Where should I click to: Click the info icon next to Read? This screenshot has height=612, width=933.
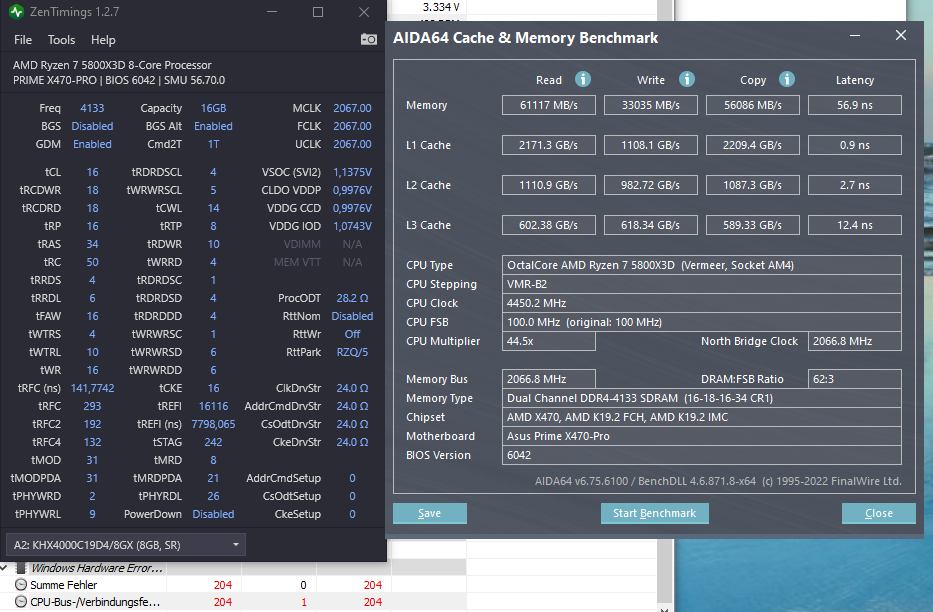pyautogui.click(x=583, y=79)
